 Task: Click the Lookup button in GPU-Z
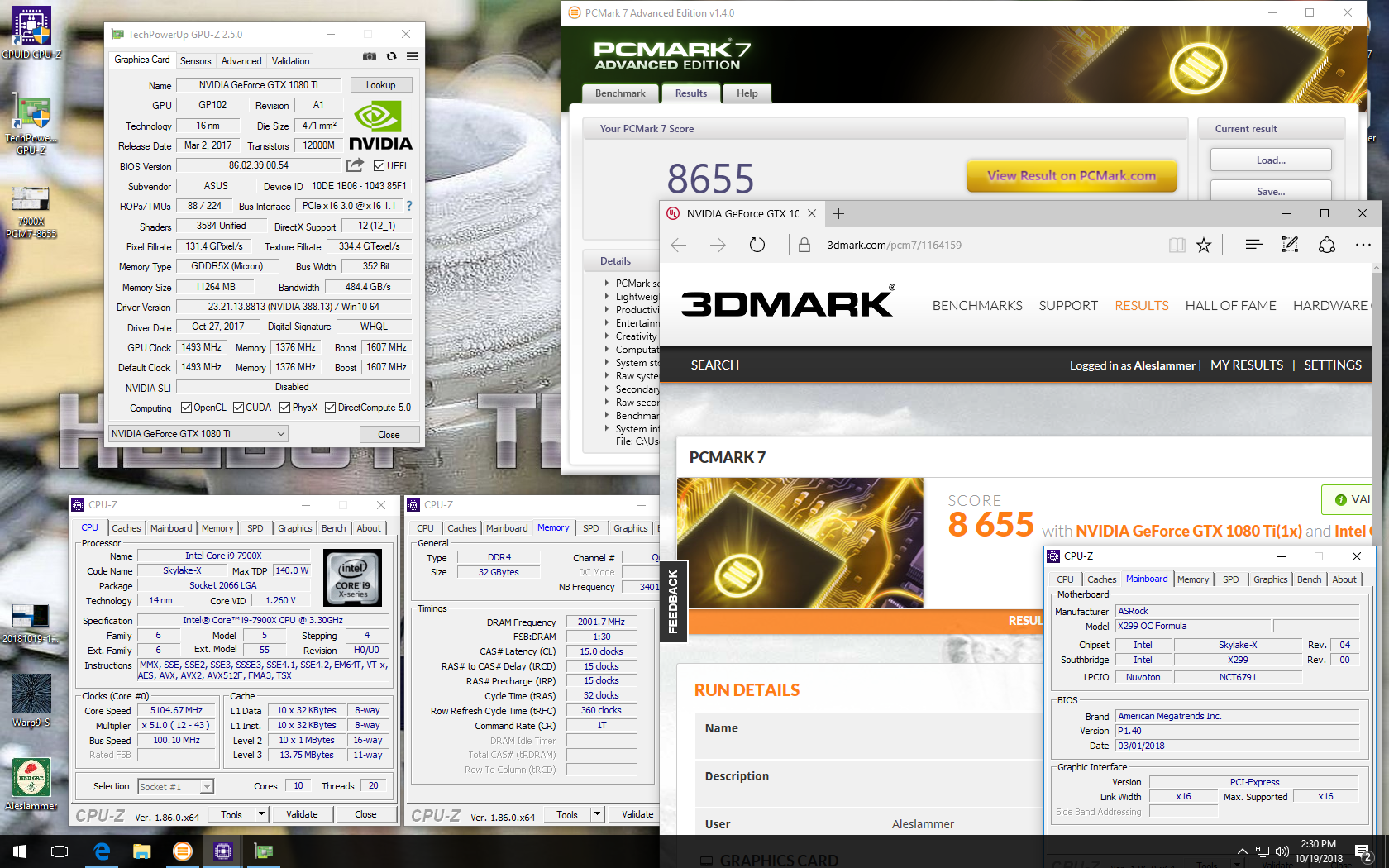coord(380,85)
